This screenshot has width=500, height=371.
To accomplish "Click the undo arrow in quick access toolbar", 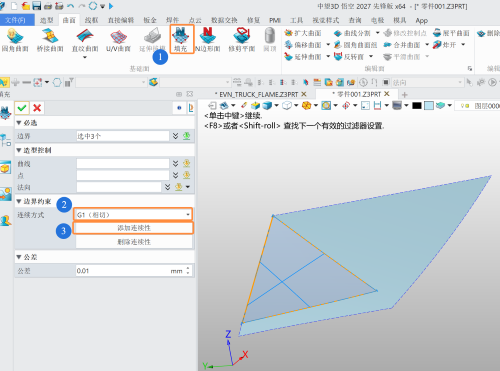I will coord(70,6).
